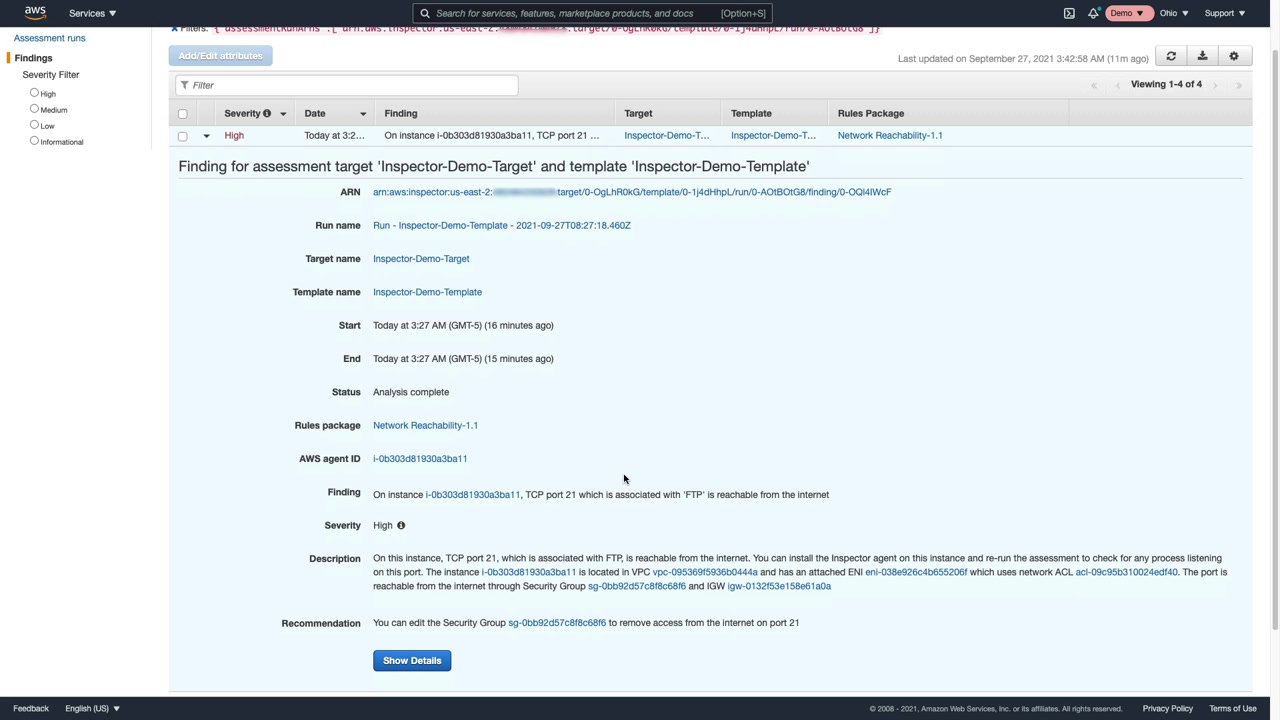Screen dimensions: 1280x720
Task: Refresh the findings list
Action: coord(1171,57)
